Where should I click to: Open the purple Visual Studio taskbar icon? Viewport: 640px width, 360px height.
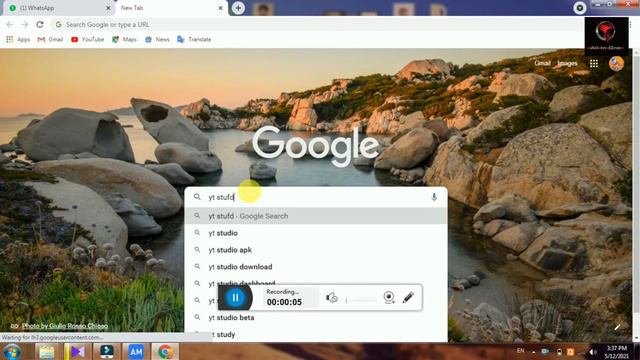[x=77, y=352]
